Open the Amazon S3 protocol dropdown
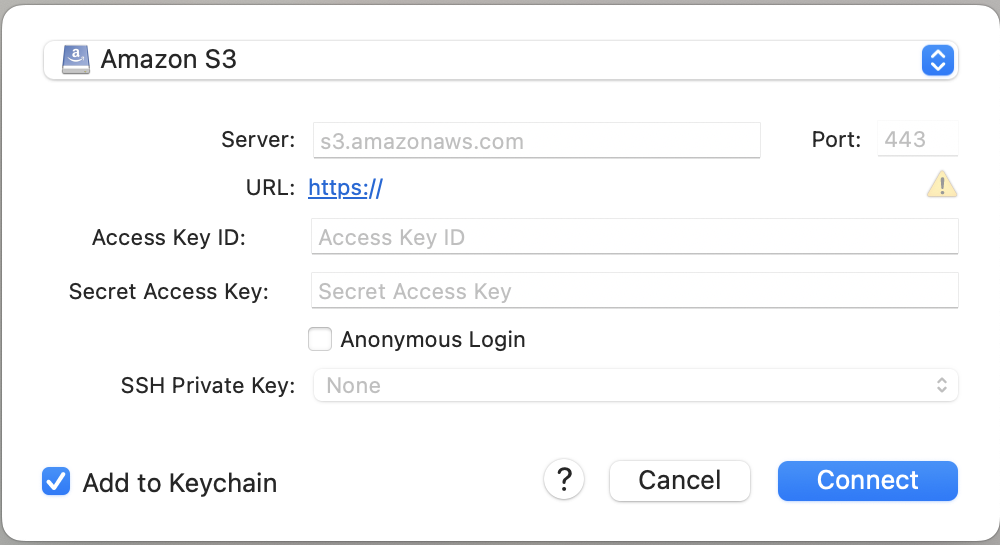This screenshot has height=545, width=1000. coord(501,61)
